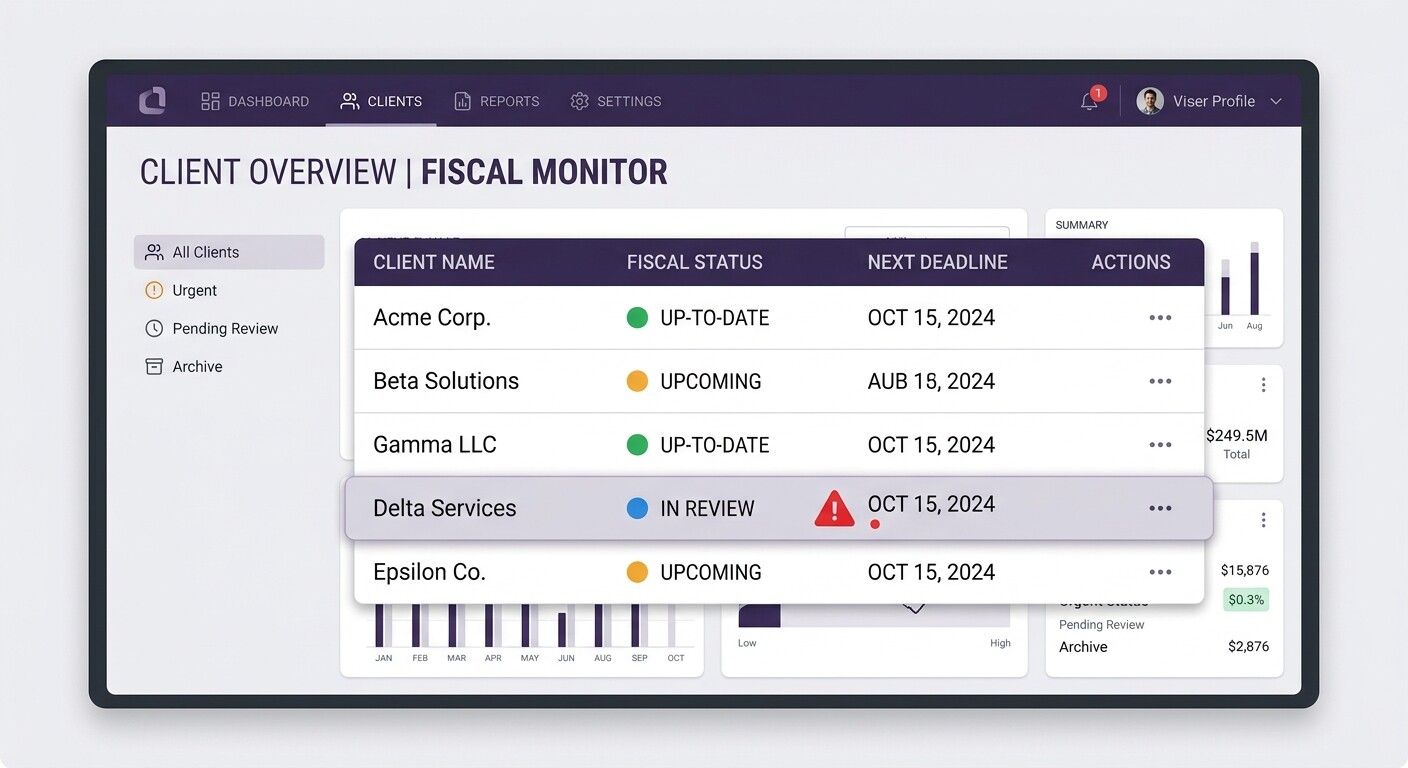Sort by the FISCAL STATUS column header
Image resolution: width=1408 pixels, height=768 pixels.
coord(695,262)
